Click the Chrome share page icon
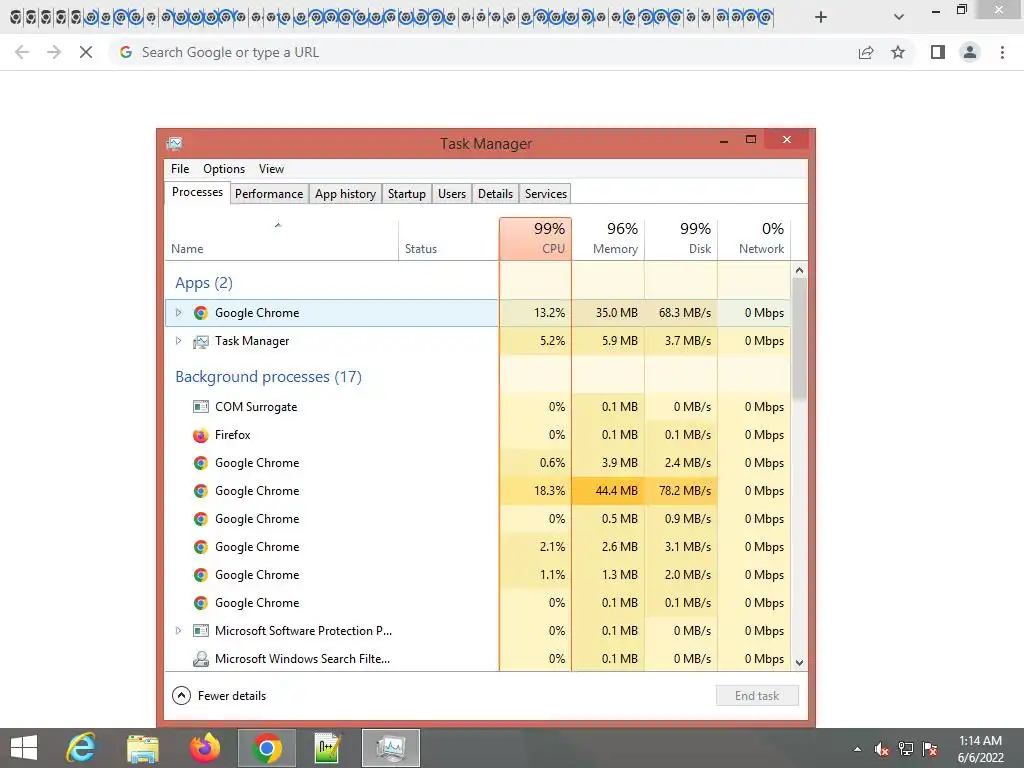1024x768 pixels. [866, 52]
